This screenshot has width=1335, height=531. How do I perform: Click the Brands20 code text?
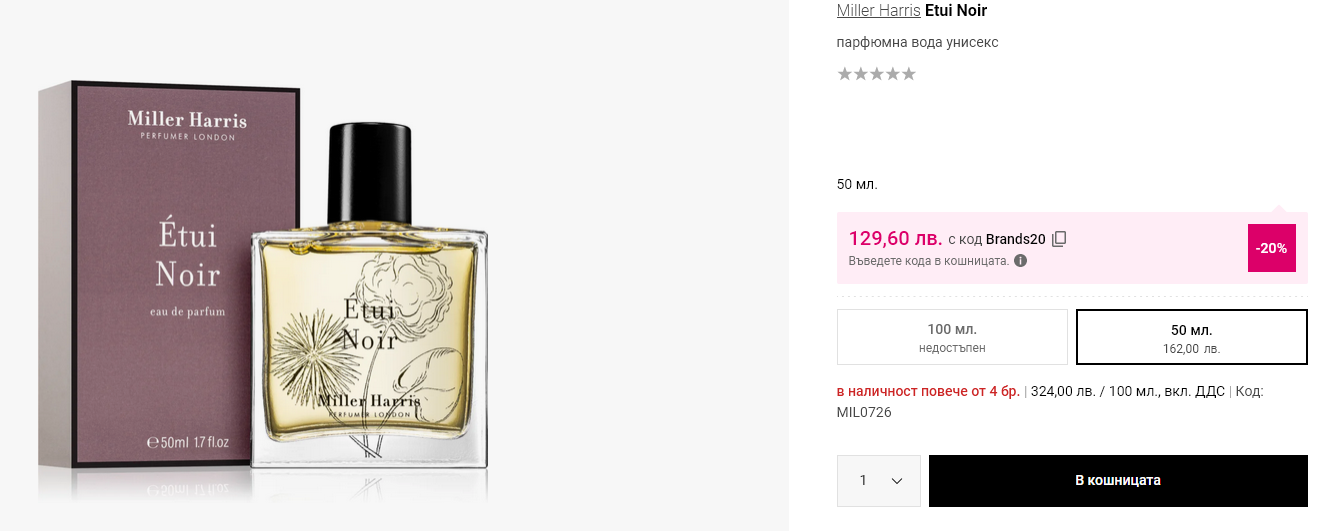point(1015,239)
